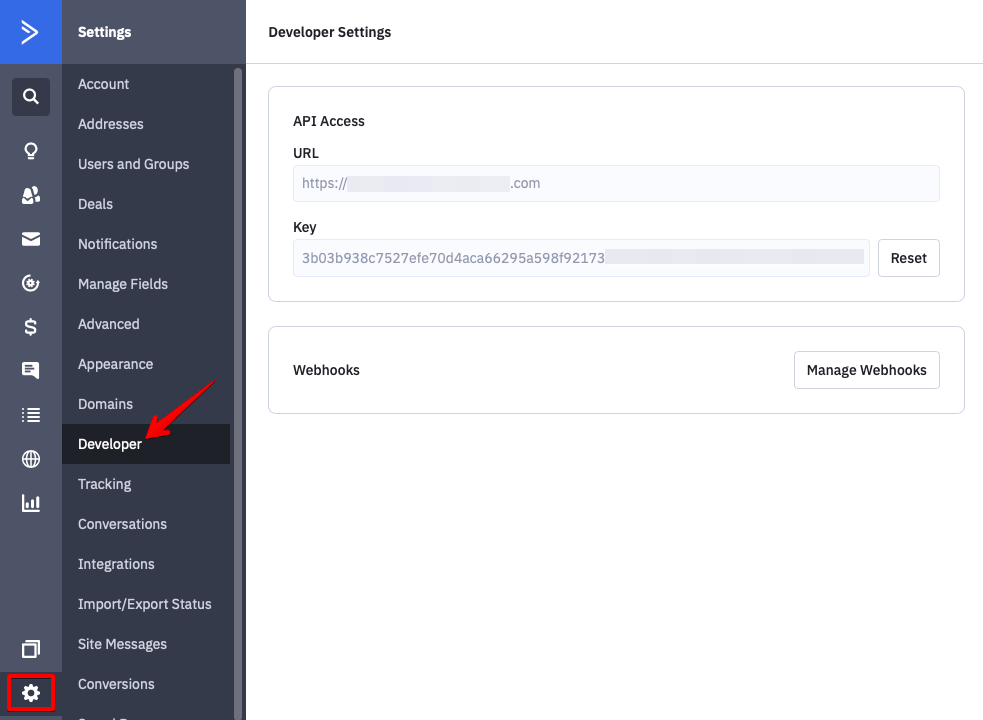Open Lists via the bulleted list icon
The width and height of the screenshot is (983, 720).
31,415
